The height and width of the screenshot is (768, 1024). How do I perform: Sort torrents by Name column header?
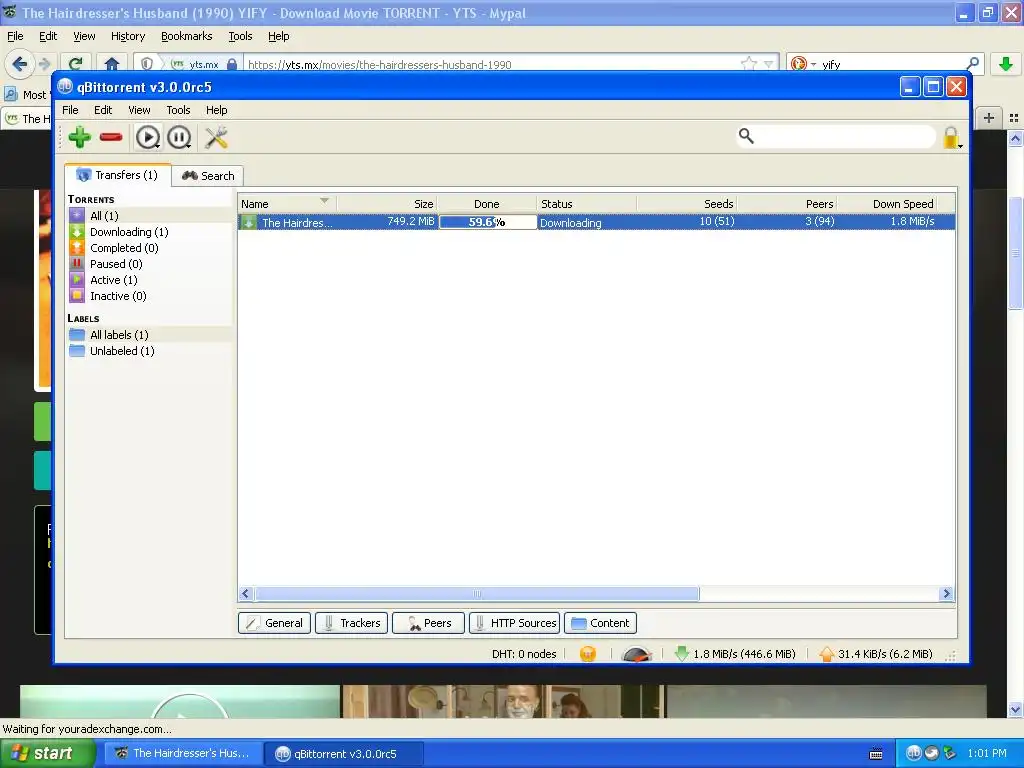click(x=287, y=204)
